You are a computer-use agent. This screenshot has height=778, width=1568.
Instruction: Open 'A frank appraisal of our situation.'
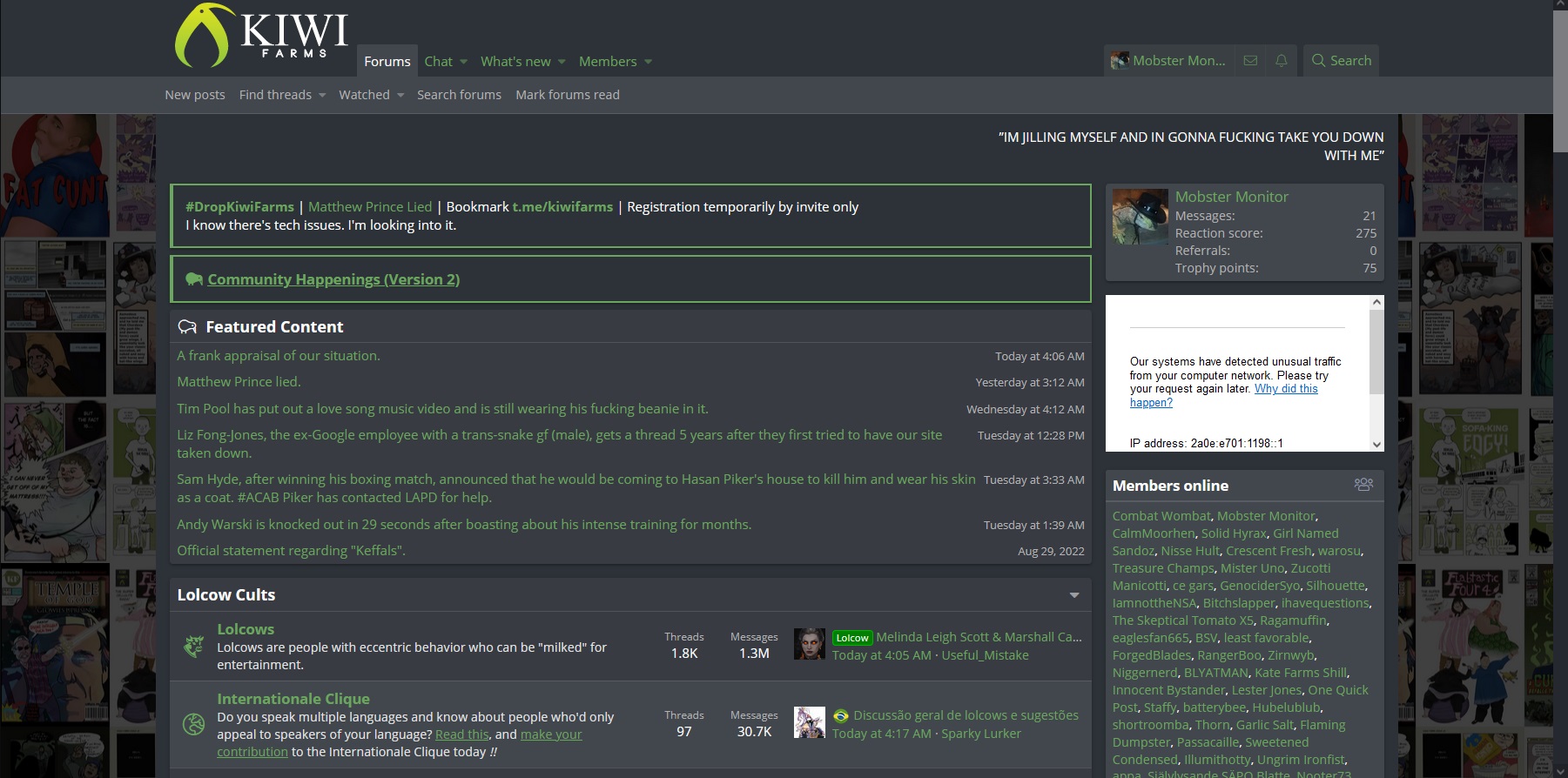279,356
